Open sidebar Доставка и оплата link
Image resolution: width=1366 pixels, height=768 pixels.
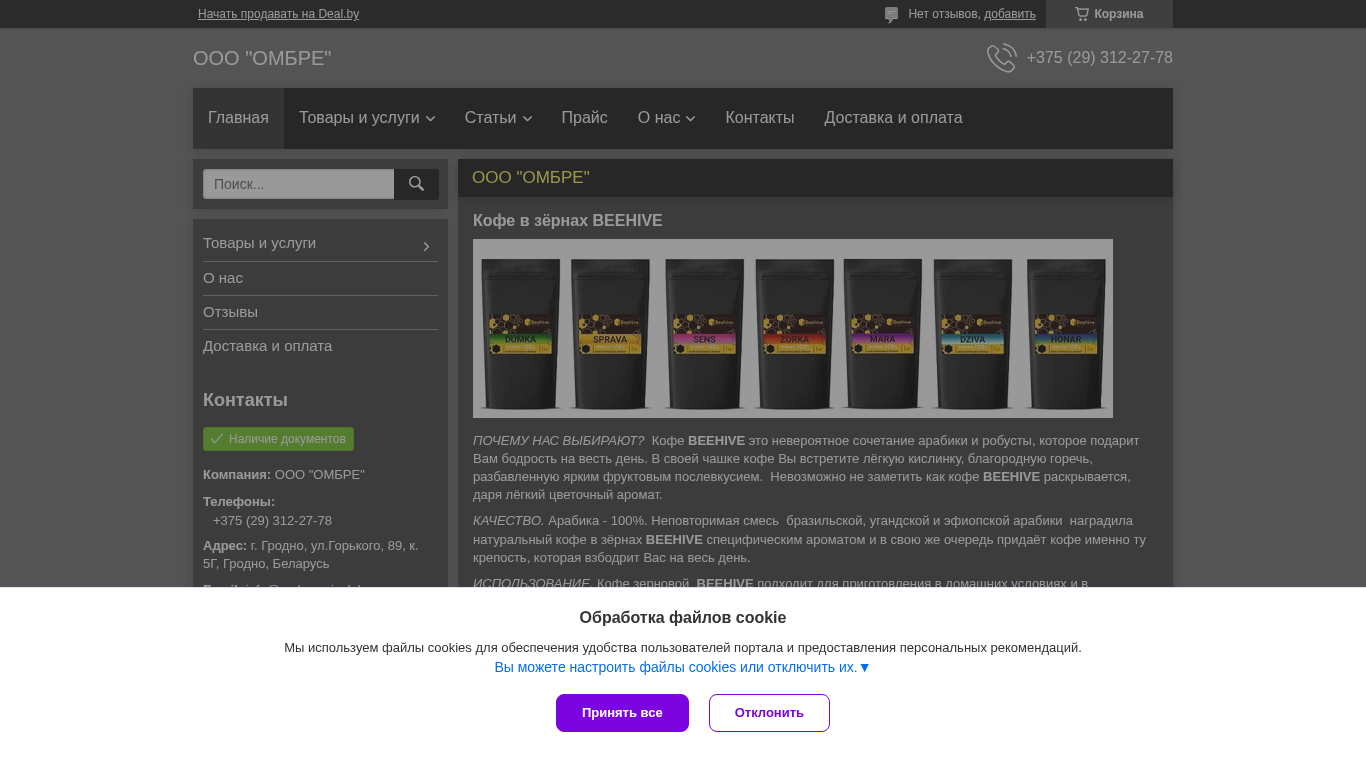[268, 346]
